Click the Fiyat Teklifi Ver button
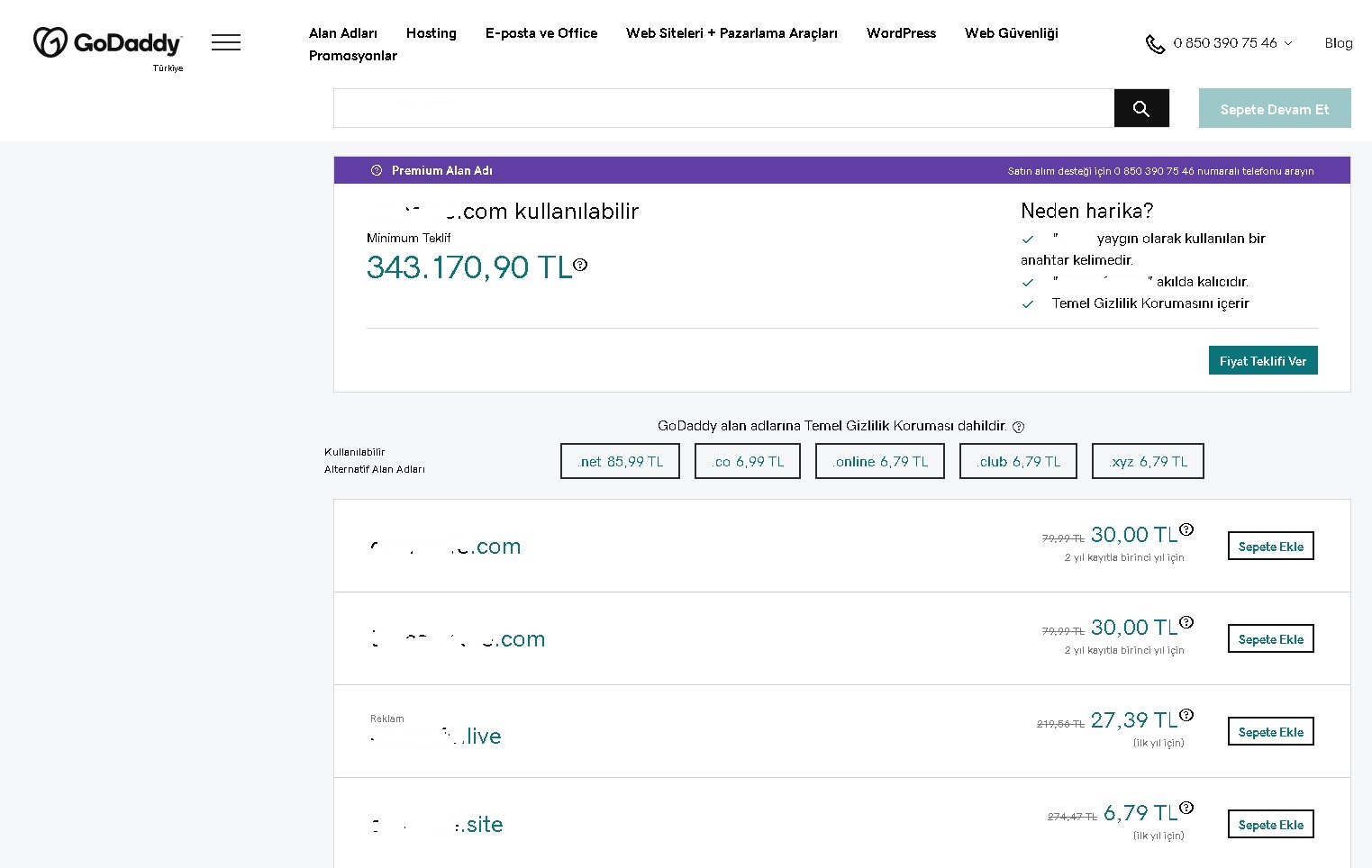1372x868 pixels. tap(1263, 360)
